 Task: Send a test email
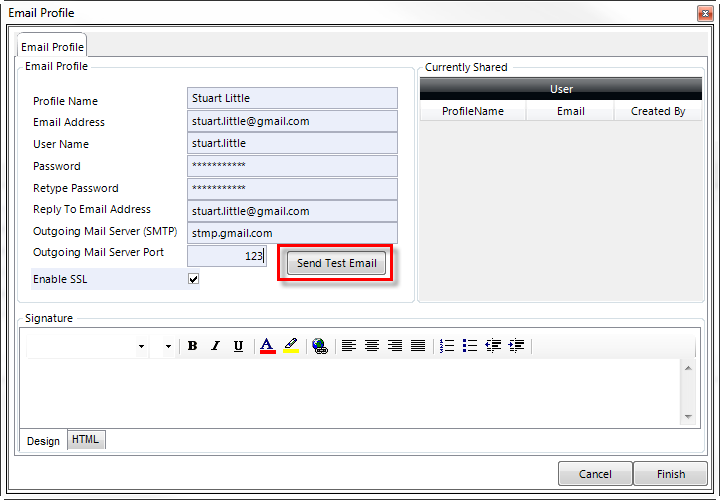pyautogui.click(x=336, y=263)
